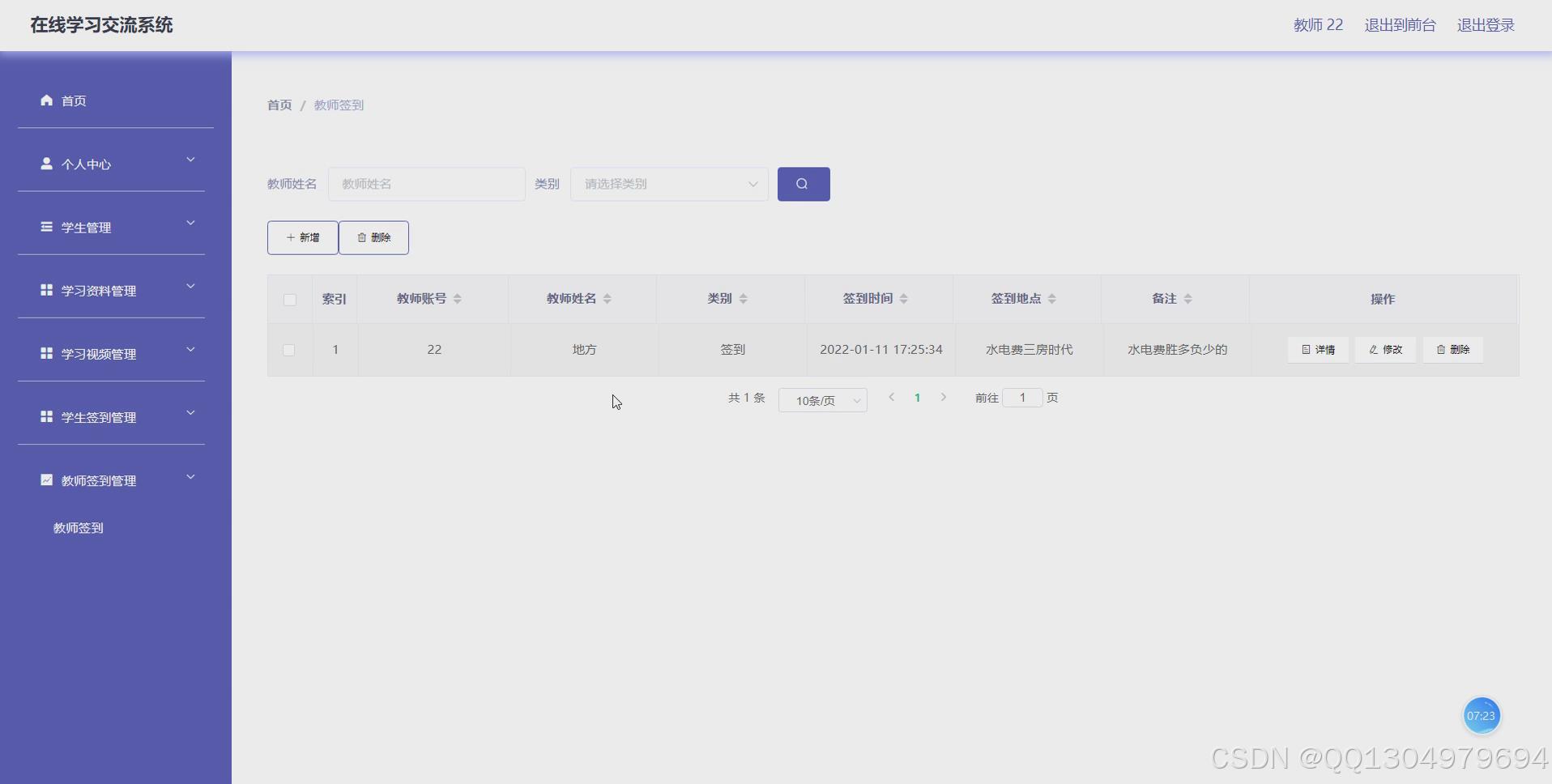
Task: Click the home icon beside 首页
Action: pos(45,100)
